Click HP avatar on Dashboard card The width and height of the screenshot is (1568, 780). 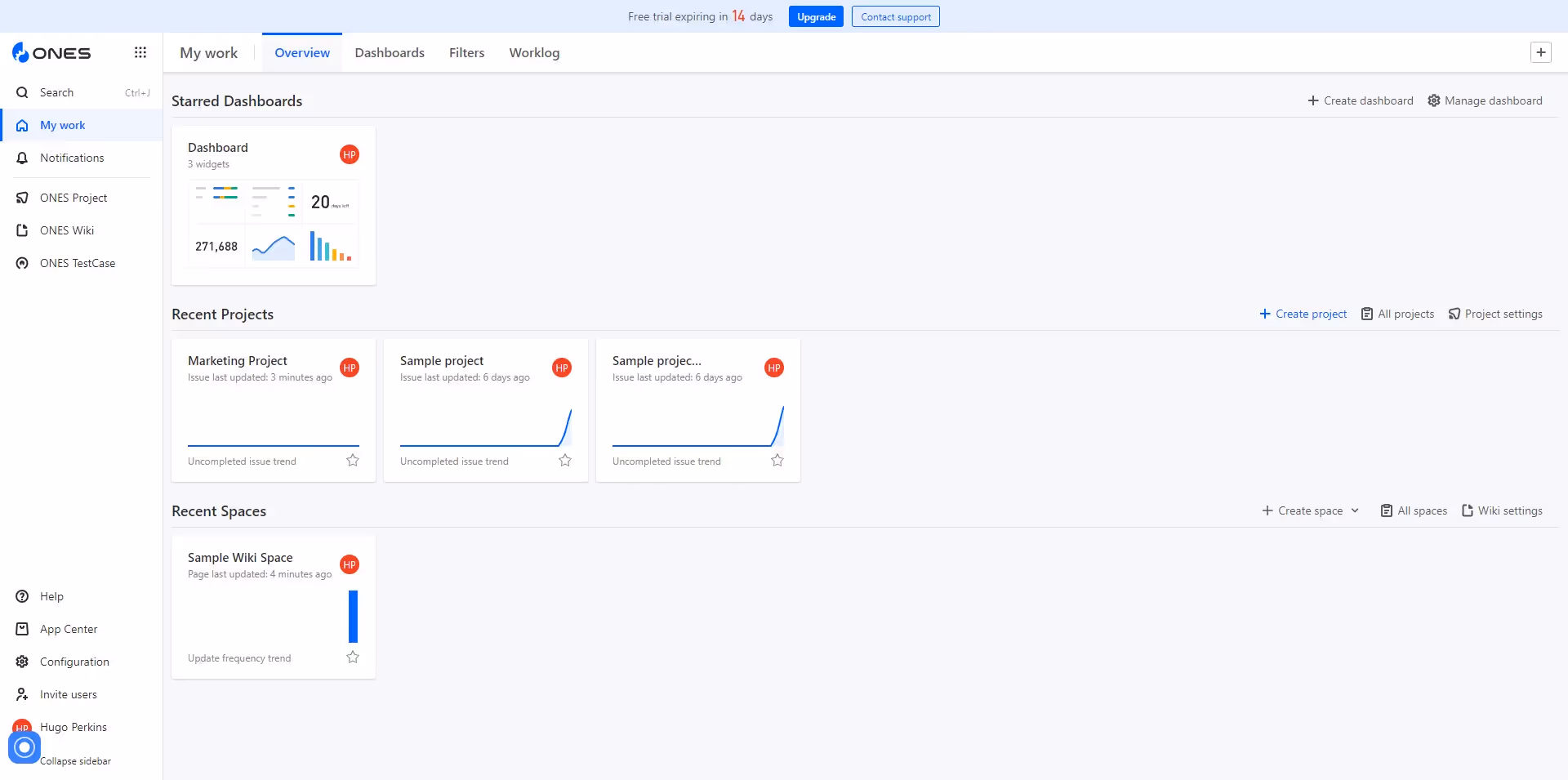tap(350, 154)
